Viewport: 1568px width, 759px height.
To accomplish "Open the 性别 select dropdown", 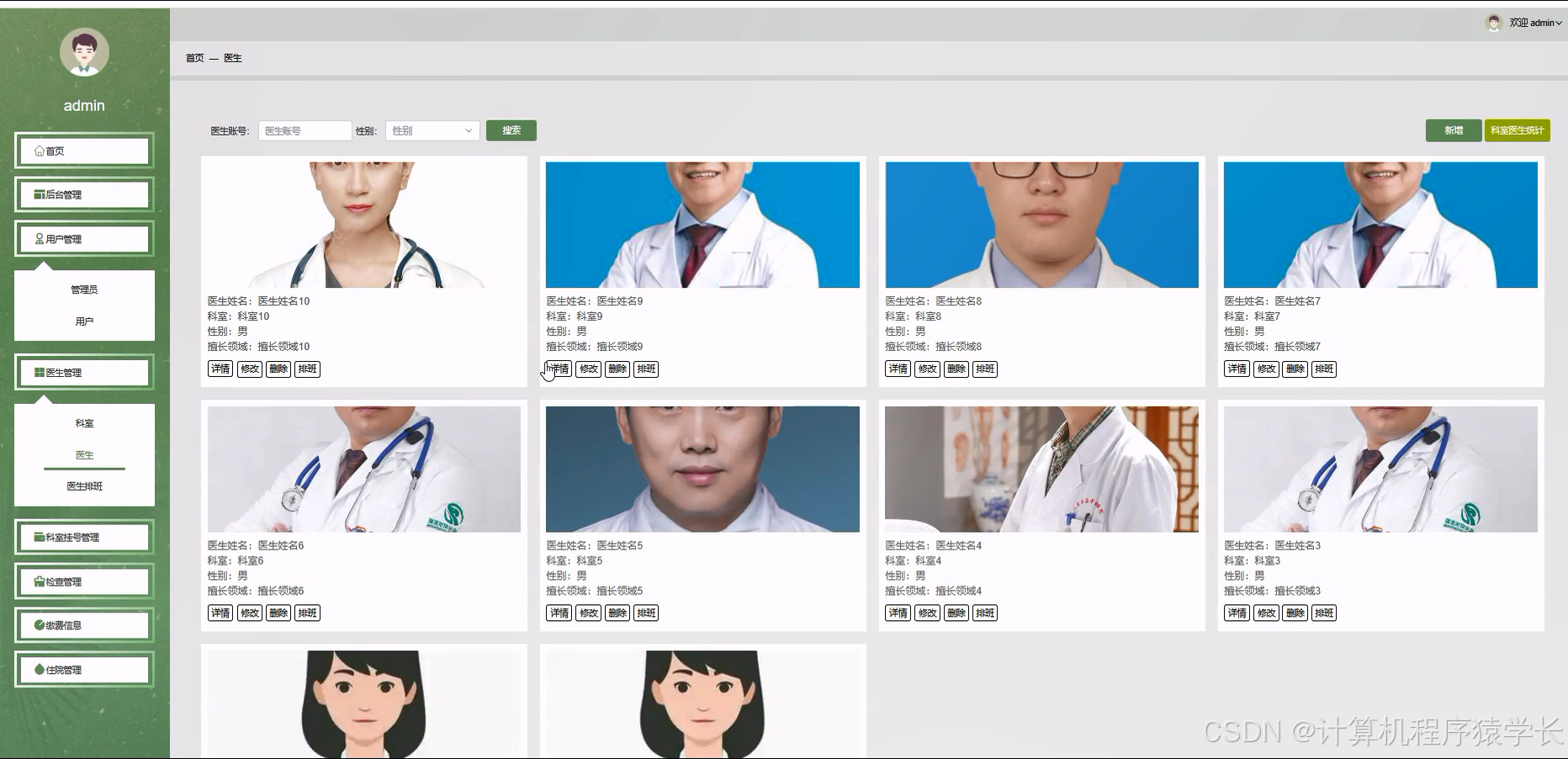I will [x=432, y=130].
